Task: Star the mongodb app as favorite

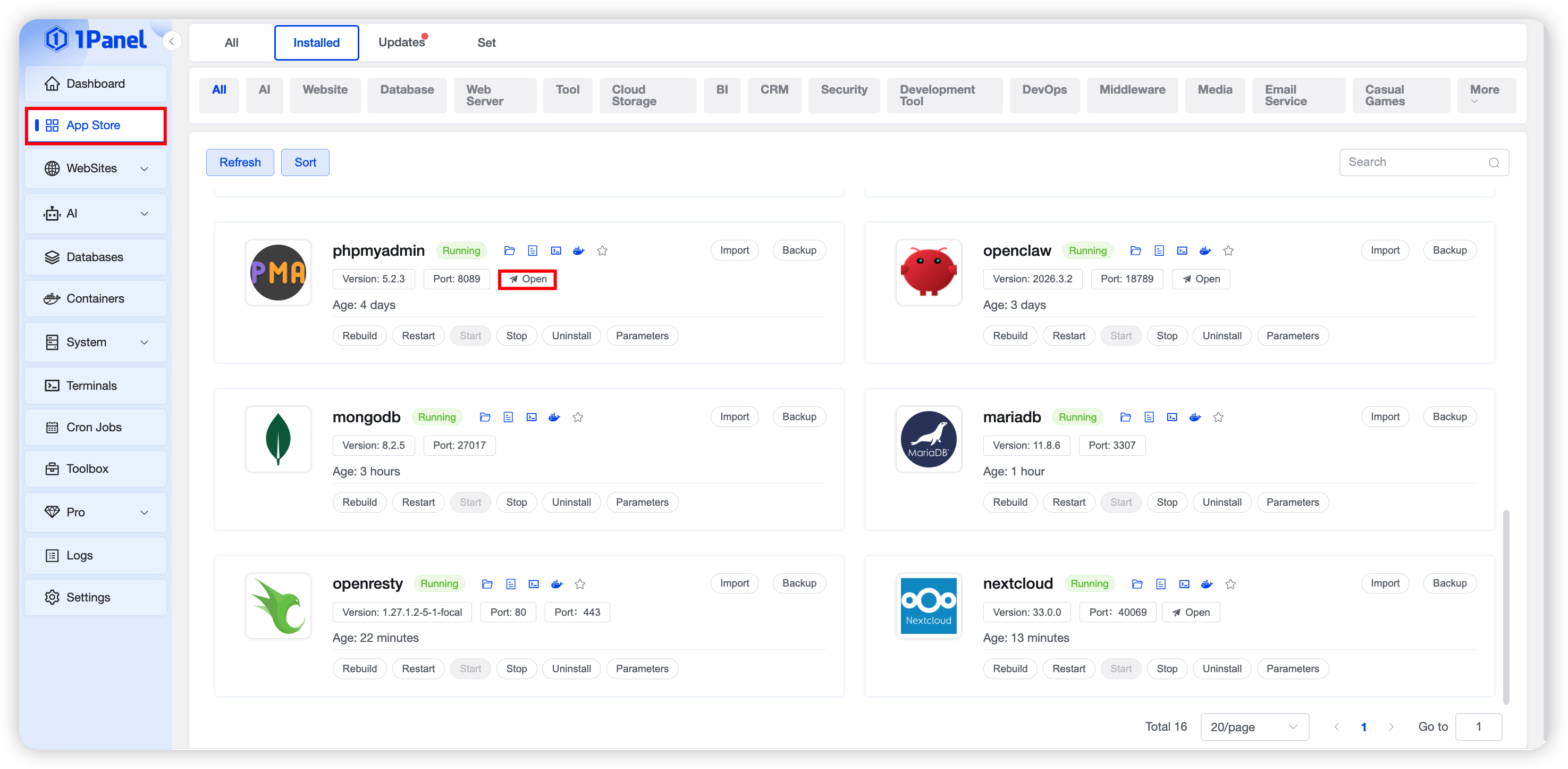Action: click(578, 417)
